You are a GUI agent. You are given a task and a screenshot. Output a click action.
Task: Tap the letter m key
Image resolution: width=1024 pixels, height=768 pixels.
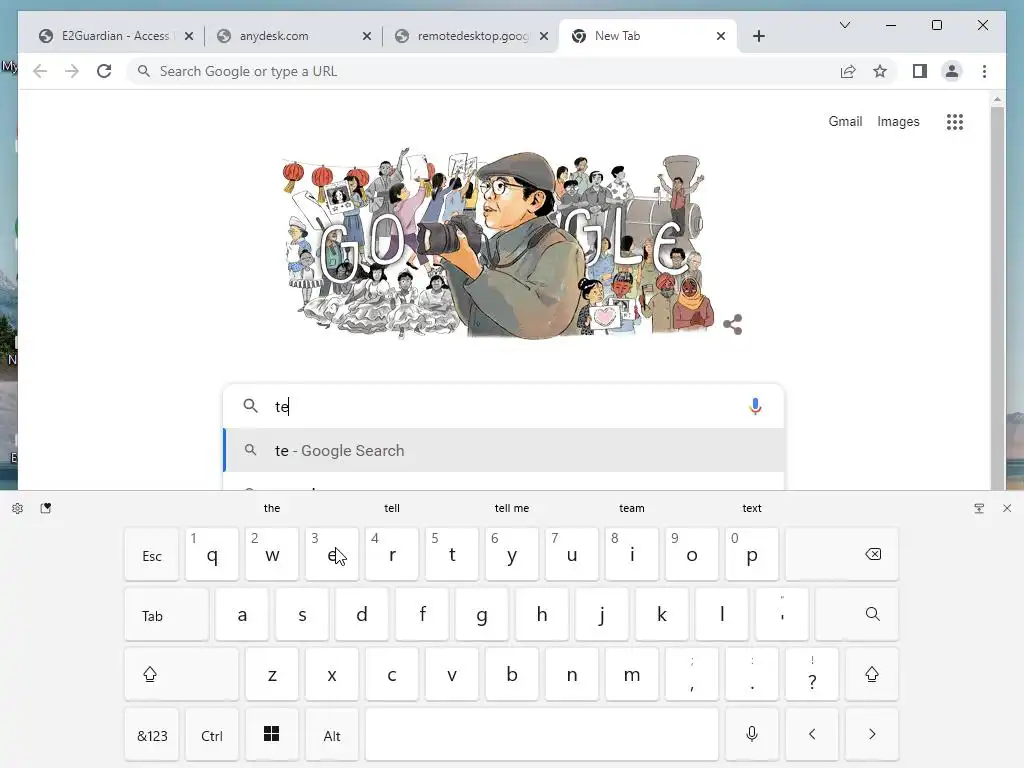(x=632, y=674)
